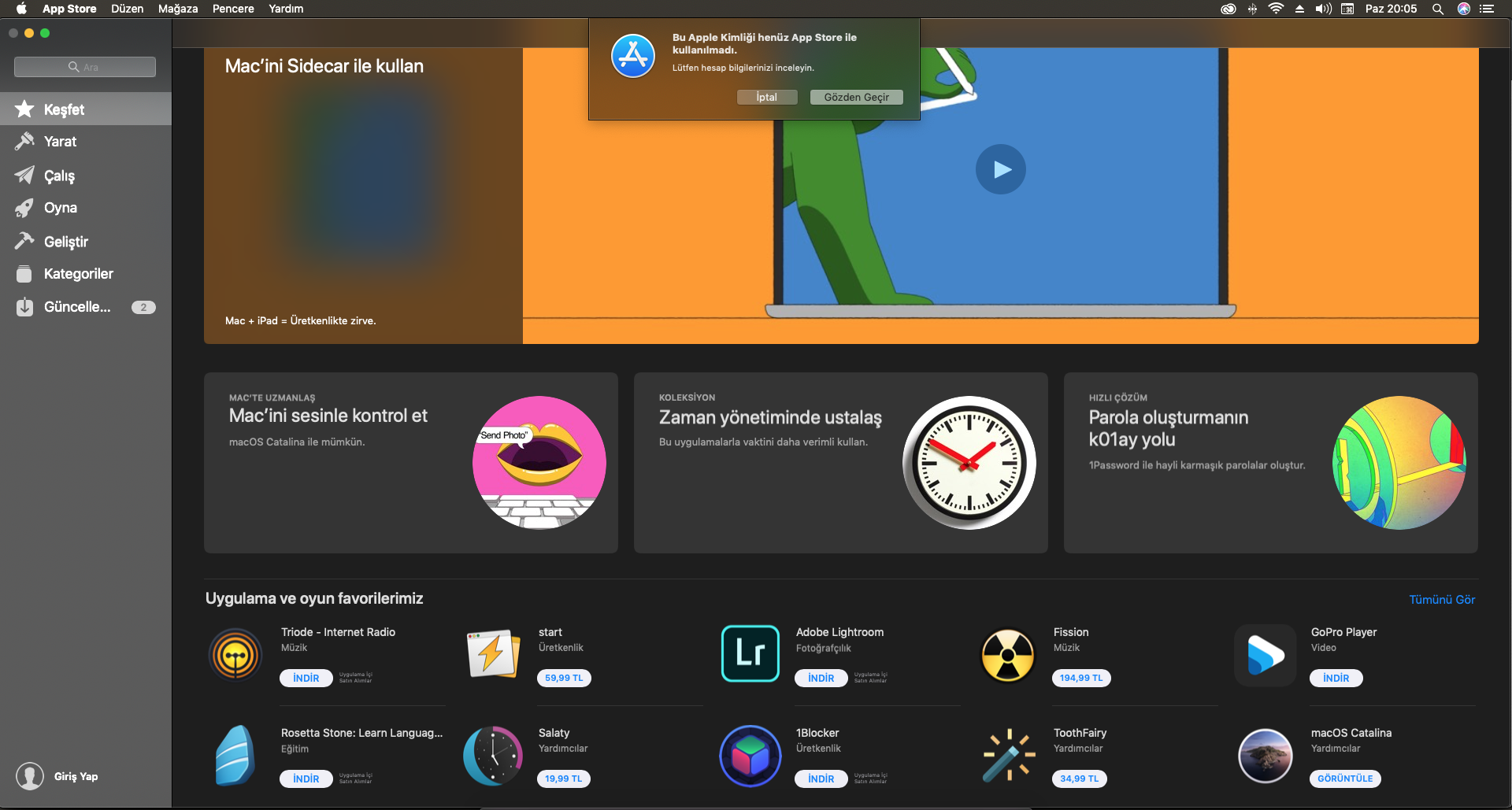The image size is (1512, 810).
Task: Buy ToothFairy for 34,99 TL
Action: point(1079,779)
